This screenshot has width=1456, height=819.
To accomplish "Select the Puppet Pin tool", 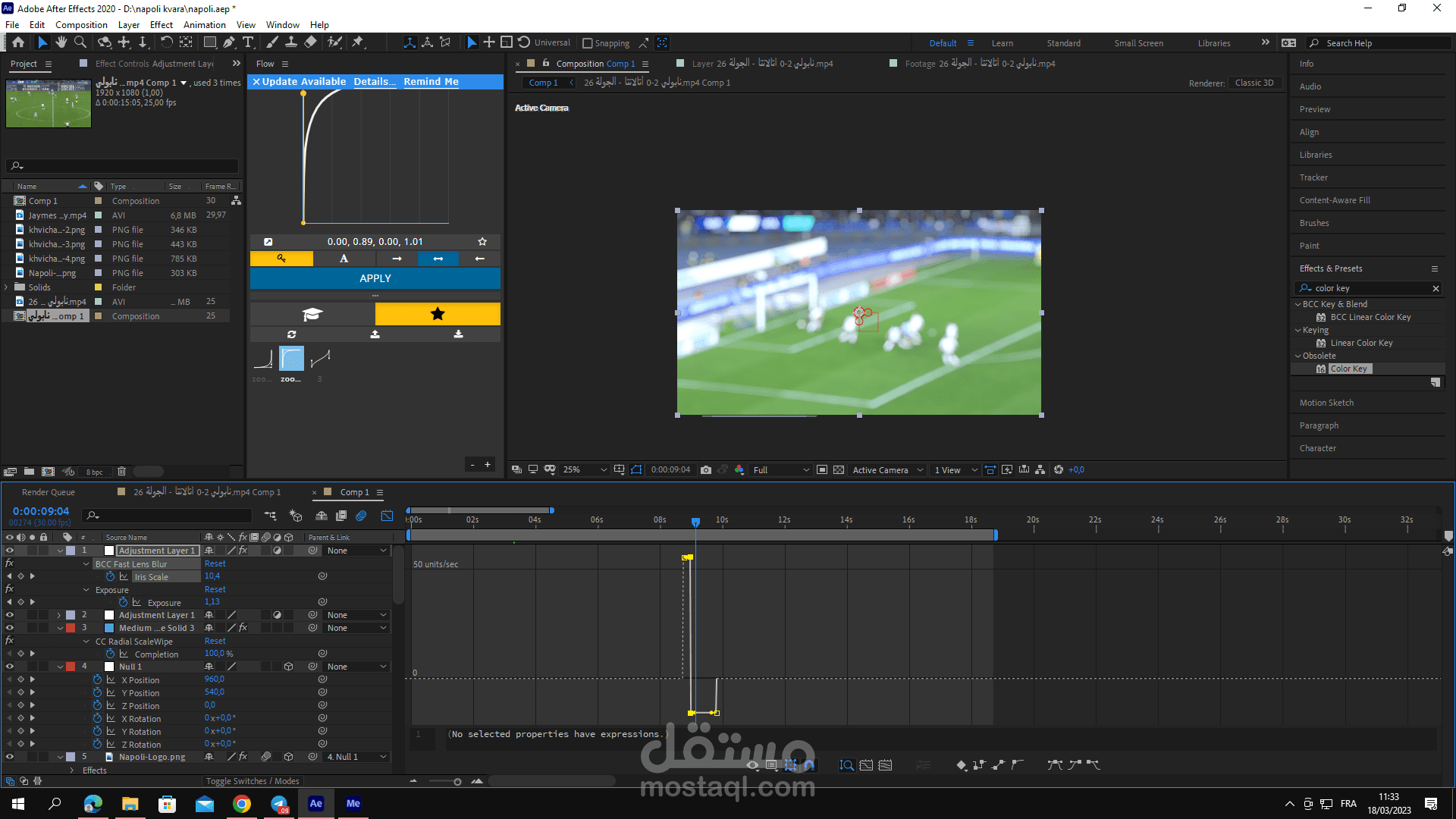I will click(x=358, y=42).
